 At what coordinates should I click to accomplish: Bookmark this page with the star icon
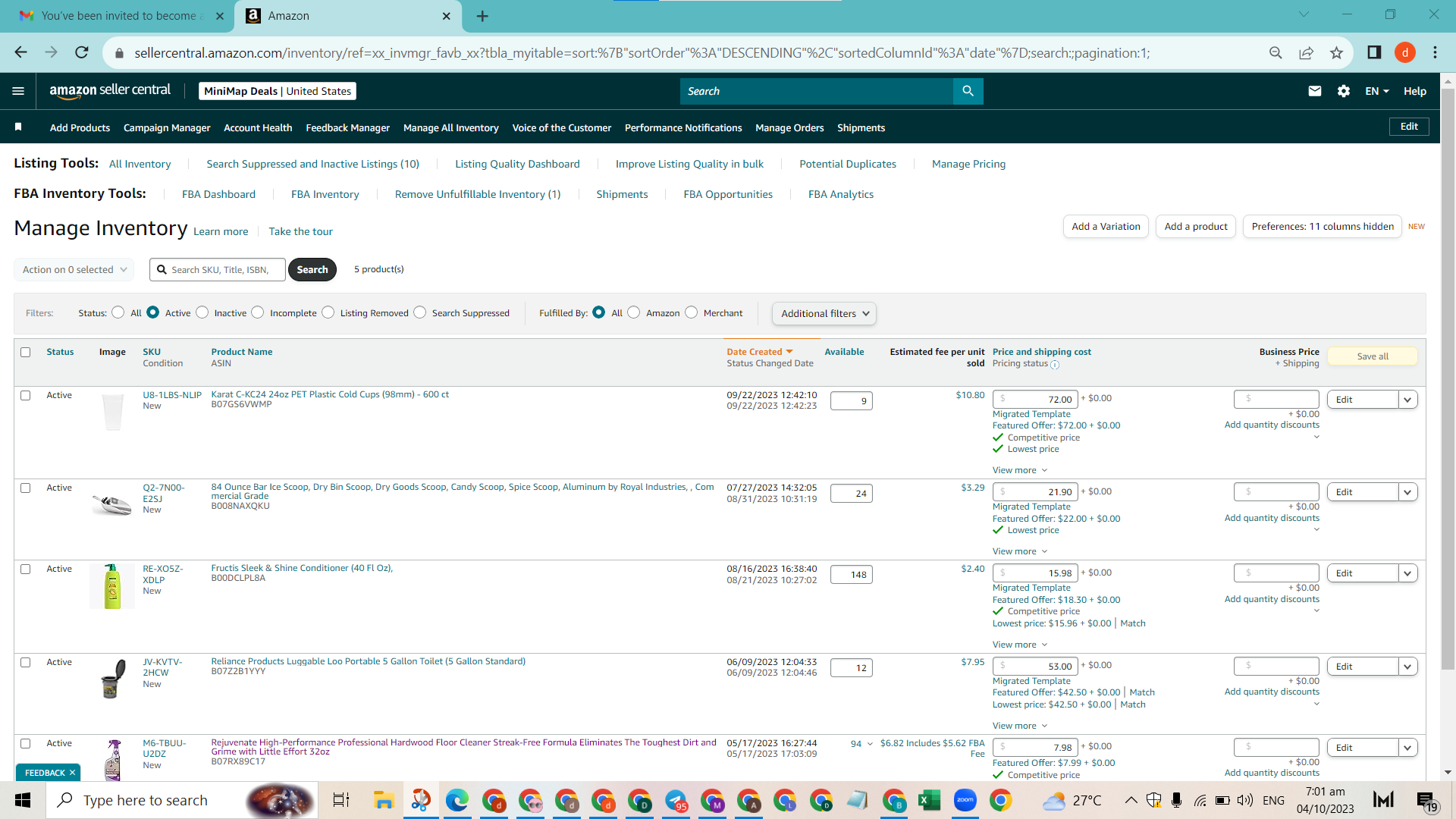click(x=1336, y=52)
